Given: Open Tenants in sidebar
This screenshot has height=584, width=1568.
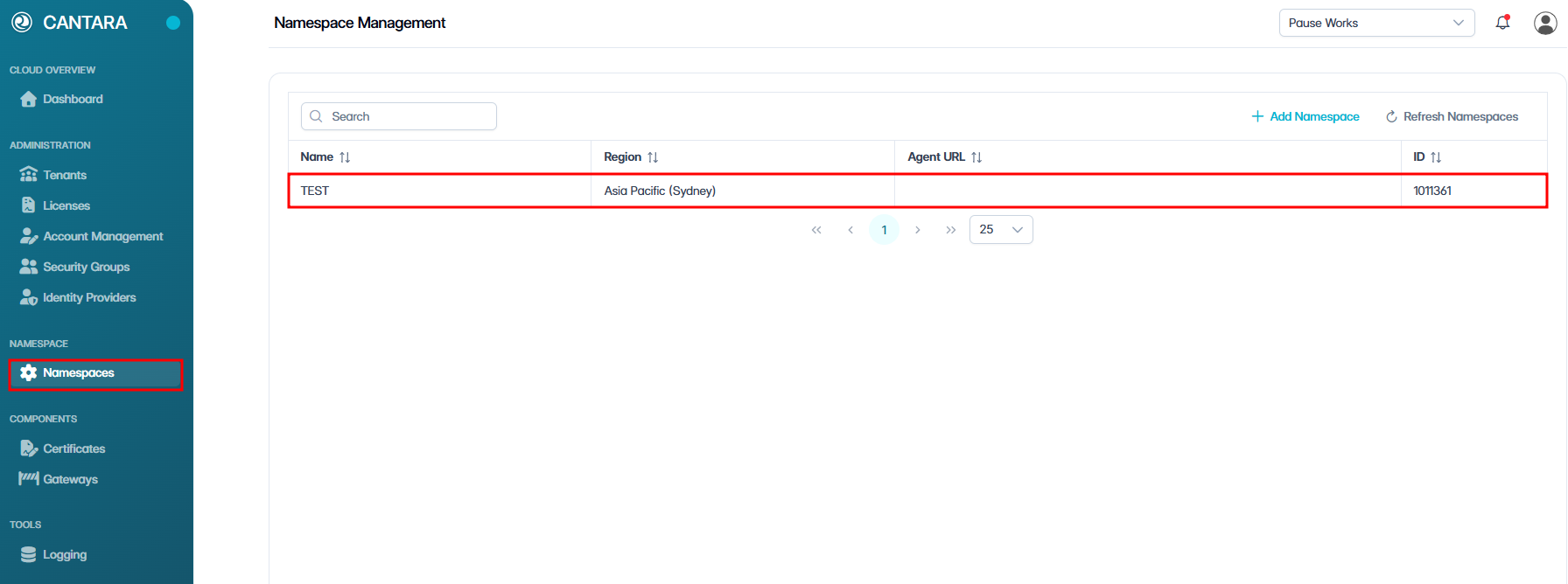Looking at the screenshot, I should coord(65,175).
